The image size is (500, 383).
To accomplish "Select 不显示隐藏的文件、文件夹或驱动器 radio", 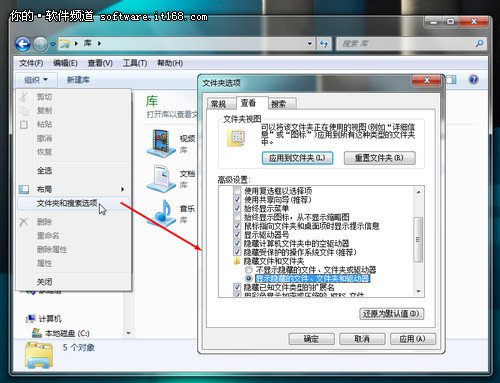I will tap(249, 270).
